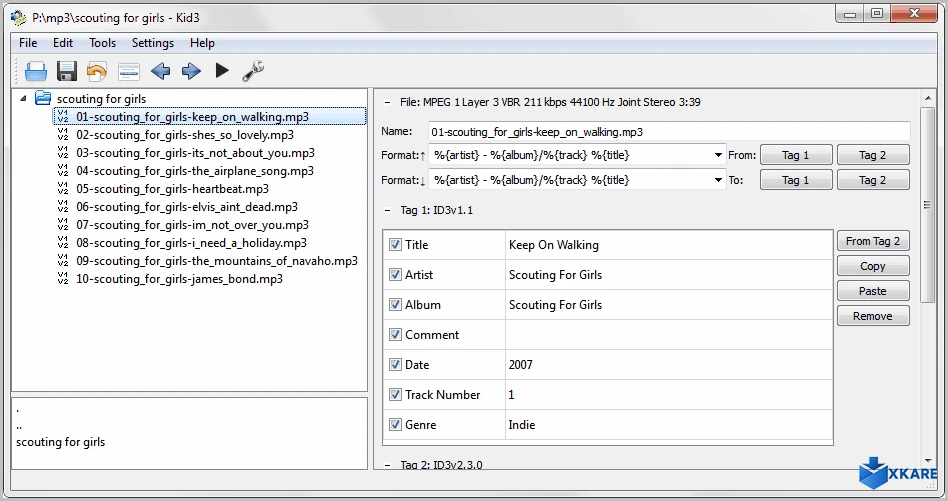This screenshot has height=501, width=948.
Task: Open the Format up-arrow dropdown
Action: (718, 155)
